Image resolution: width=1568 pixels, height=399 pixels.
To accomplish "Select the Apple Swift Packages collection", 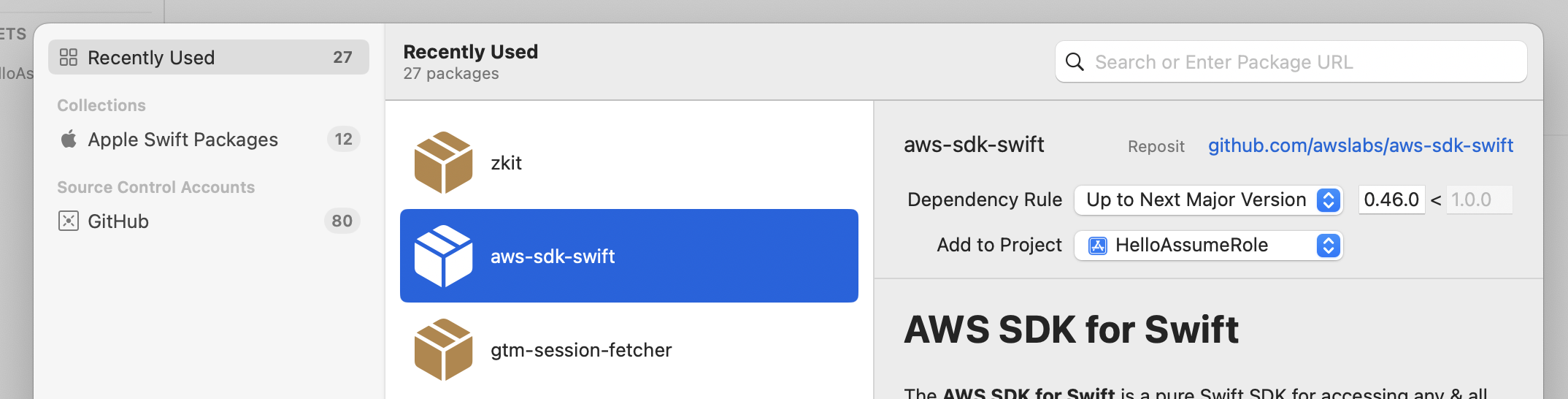I will click(x=182, y=139).
